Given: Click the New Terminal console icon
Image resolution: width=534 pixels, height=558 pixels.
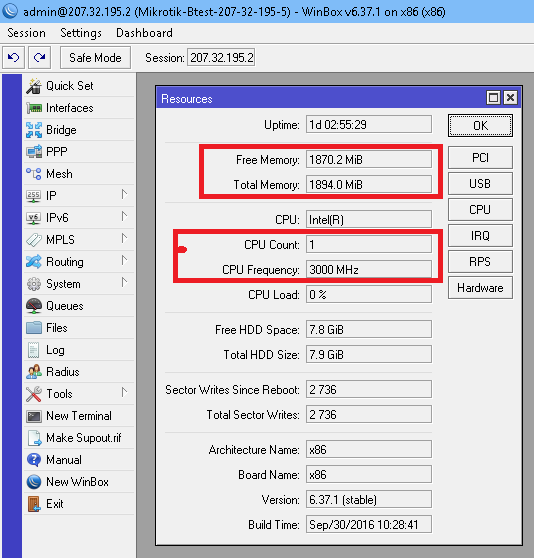Looking at the screenshot, I should (34, 416).
